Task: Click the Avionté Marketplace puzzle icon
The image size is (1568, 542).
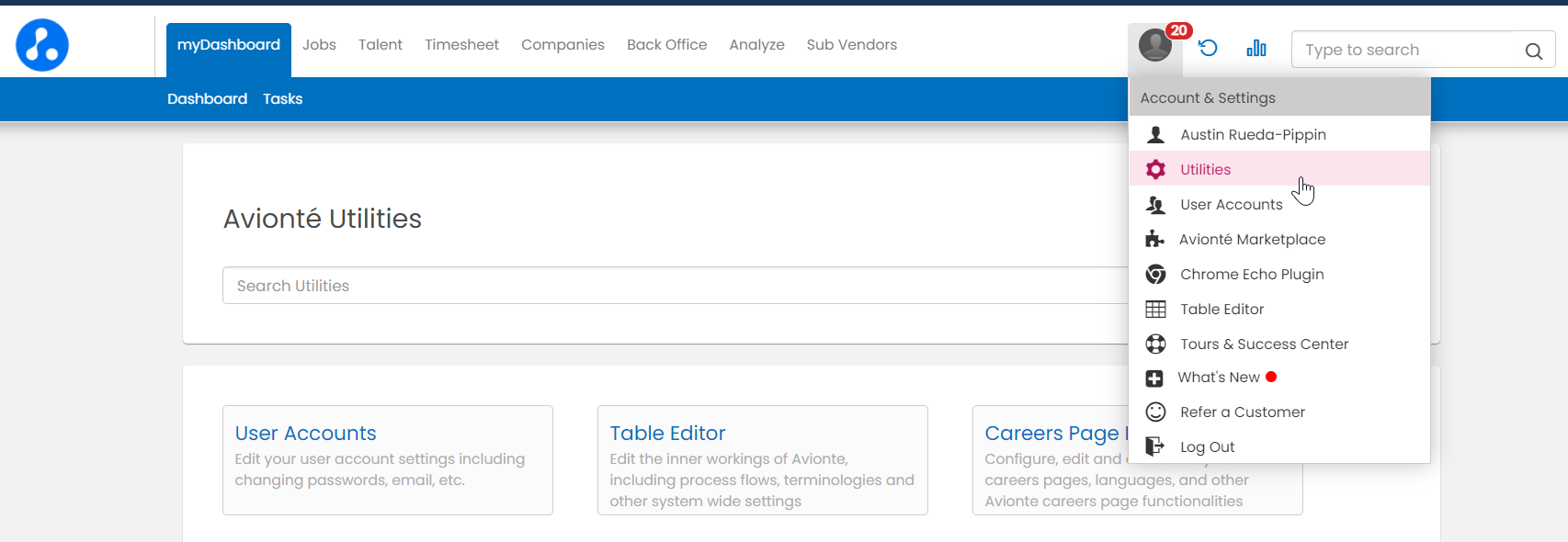Action: pyautogui.click(x=1154, y=240)
